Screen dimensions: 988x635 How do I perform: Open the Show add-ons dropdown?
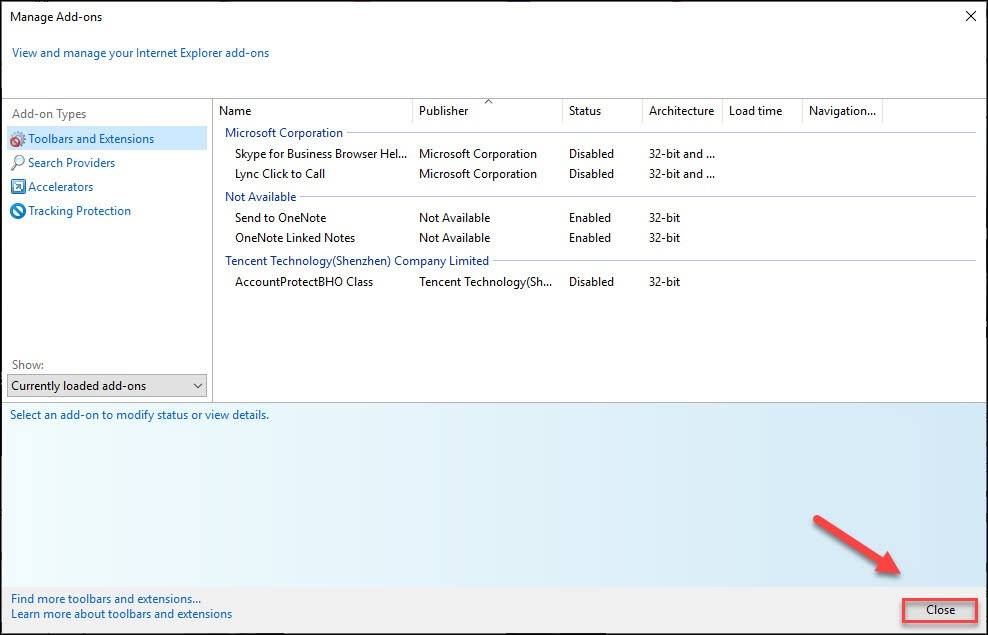[107, 386]
